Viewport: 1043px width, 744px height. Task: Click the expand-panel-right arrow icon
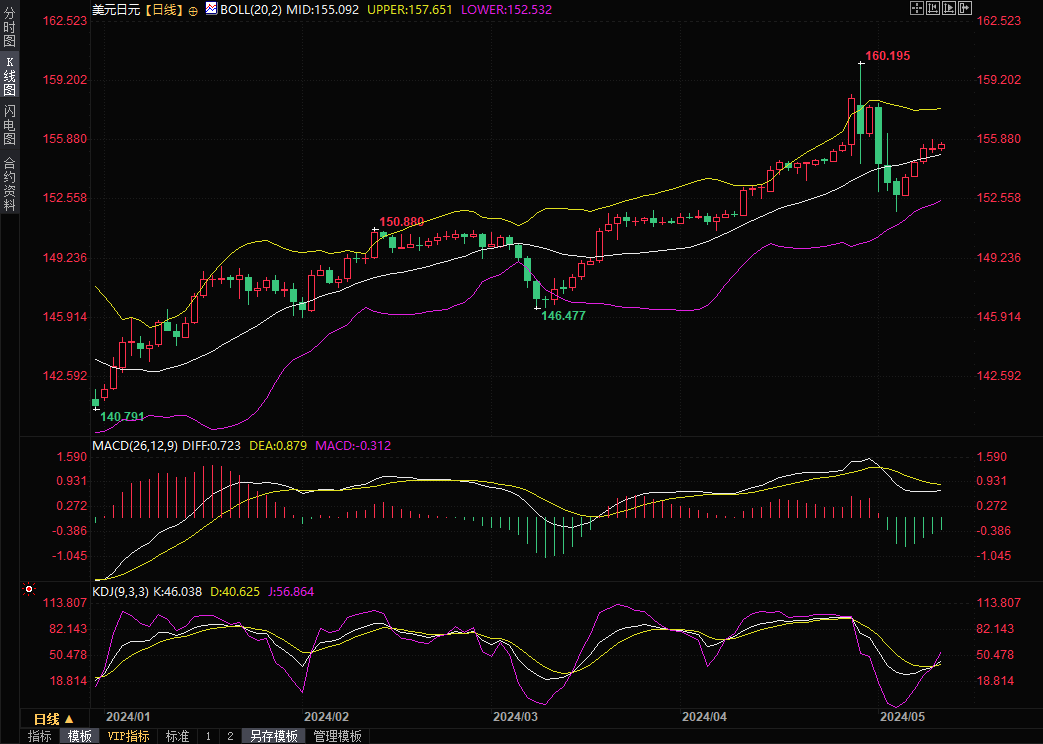(964, 8)
